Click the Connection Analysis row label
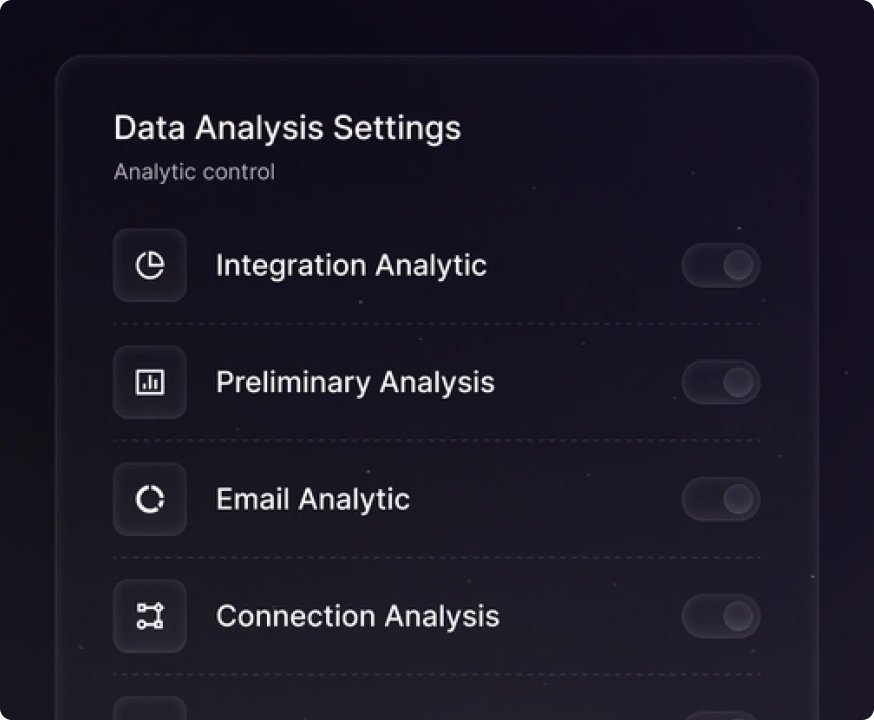 [x=357, y=616]
